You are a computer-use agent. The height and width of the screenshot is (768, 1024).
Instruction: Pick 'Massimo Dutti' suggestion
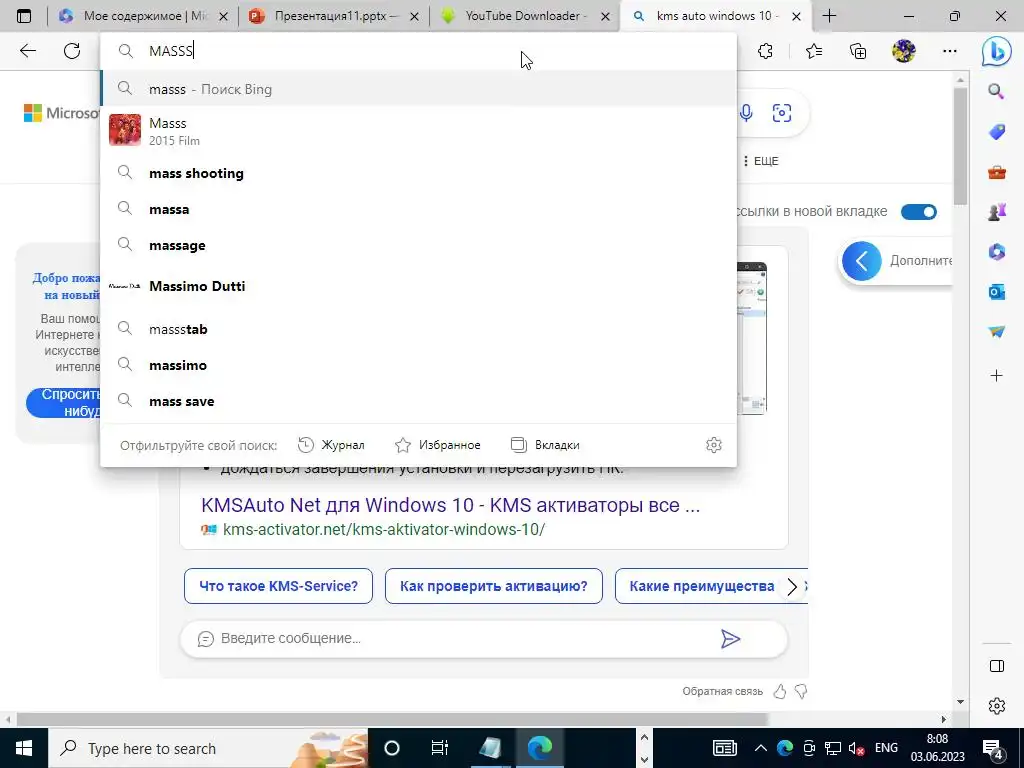click(419, 286)
